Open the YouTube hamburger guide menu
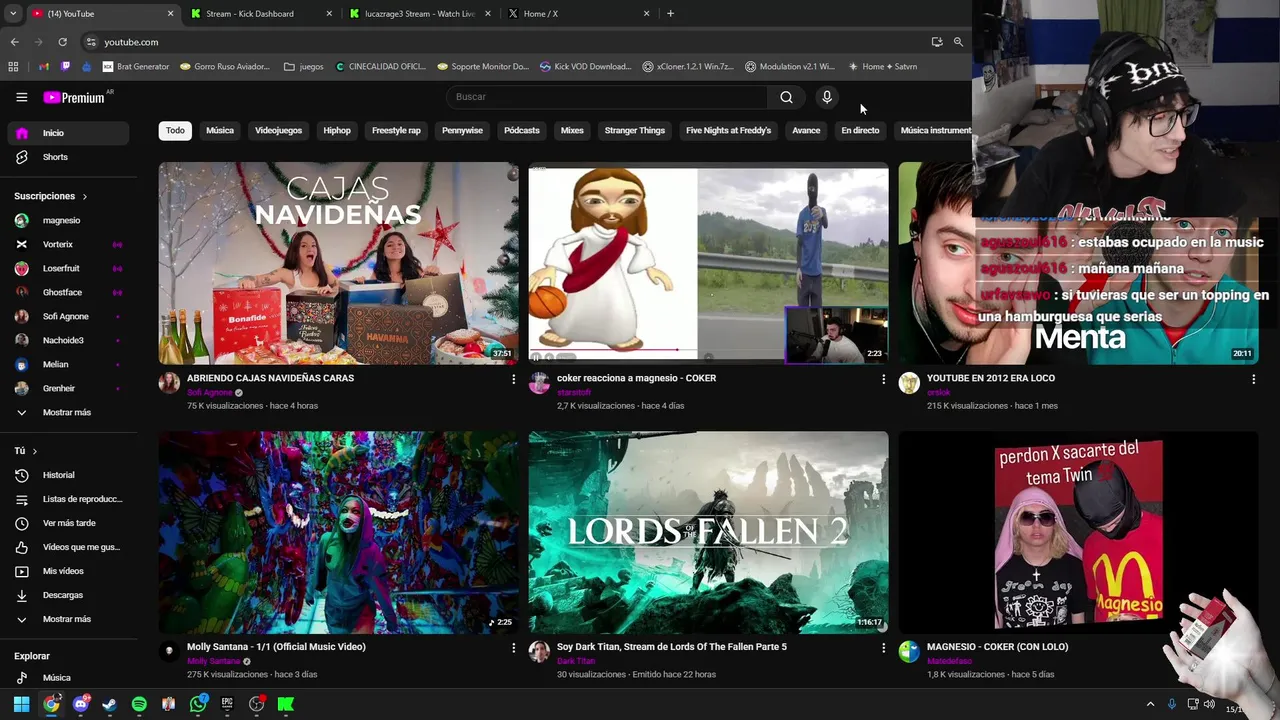The height and width of the screenshot is (720, 1280). (x=21, y=97)
